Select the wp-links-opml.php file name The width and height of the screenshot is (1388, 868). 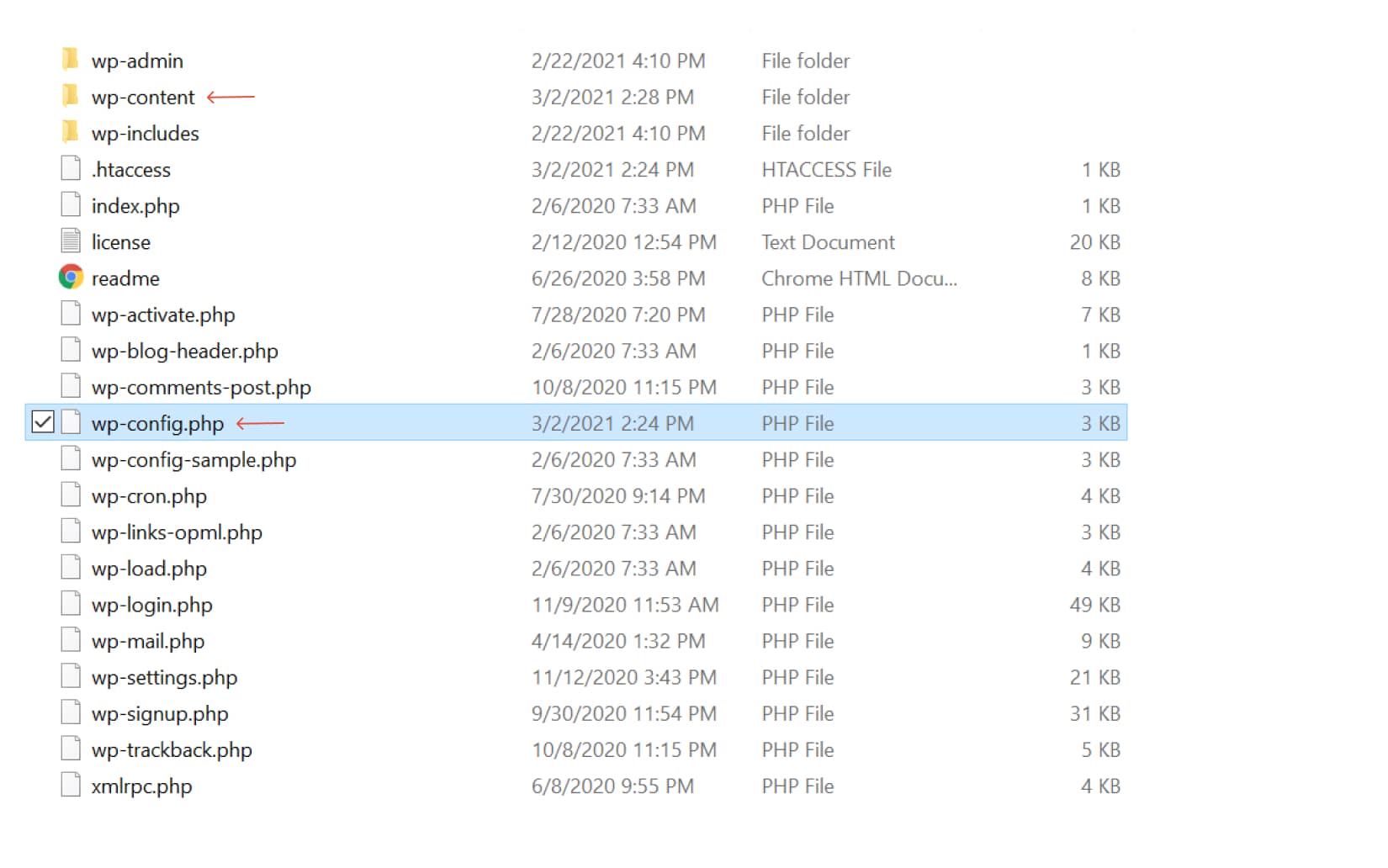(x=177, y=532)
